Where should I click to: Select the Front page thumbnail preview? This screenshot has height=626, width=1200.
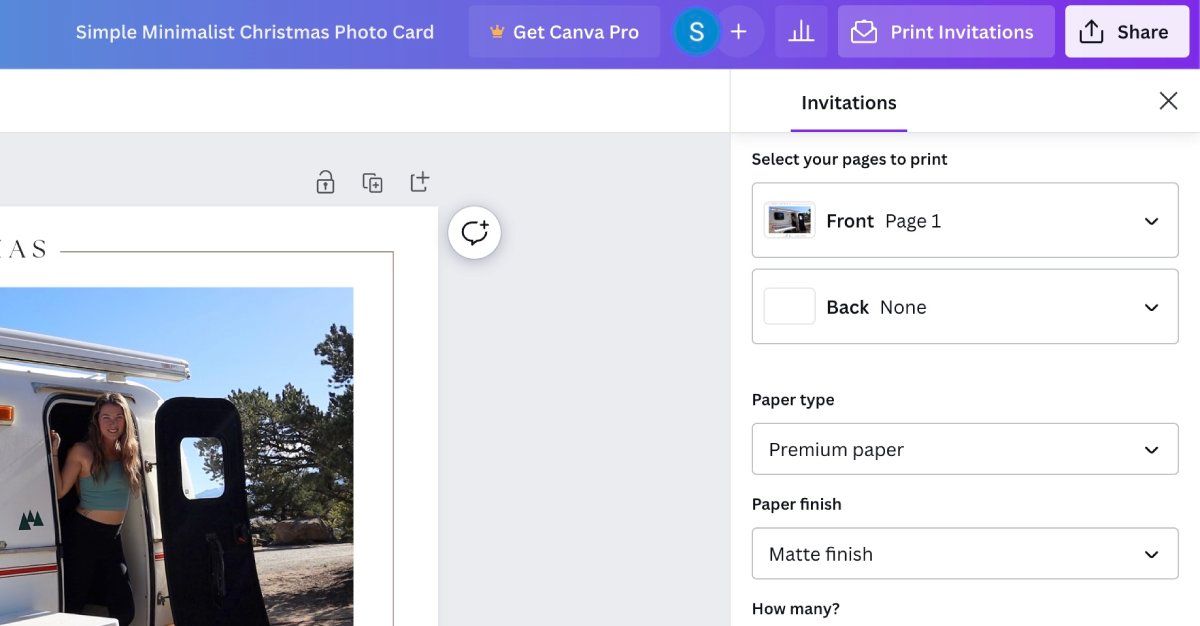pos(789,220)
